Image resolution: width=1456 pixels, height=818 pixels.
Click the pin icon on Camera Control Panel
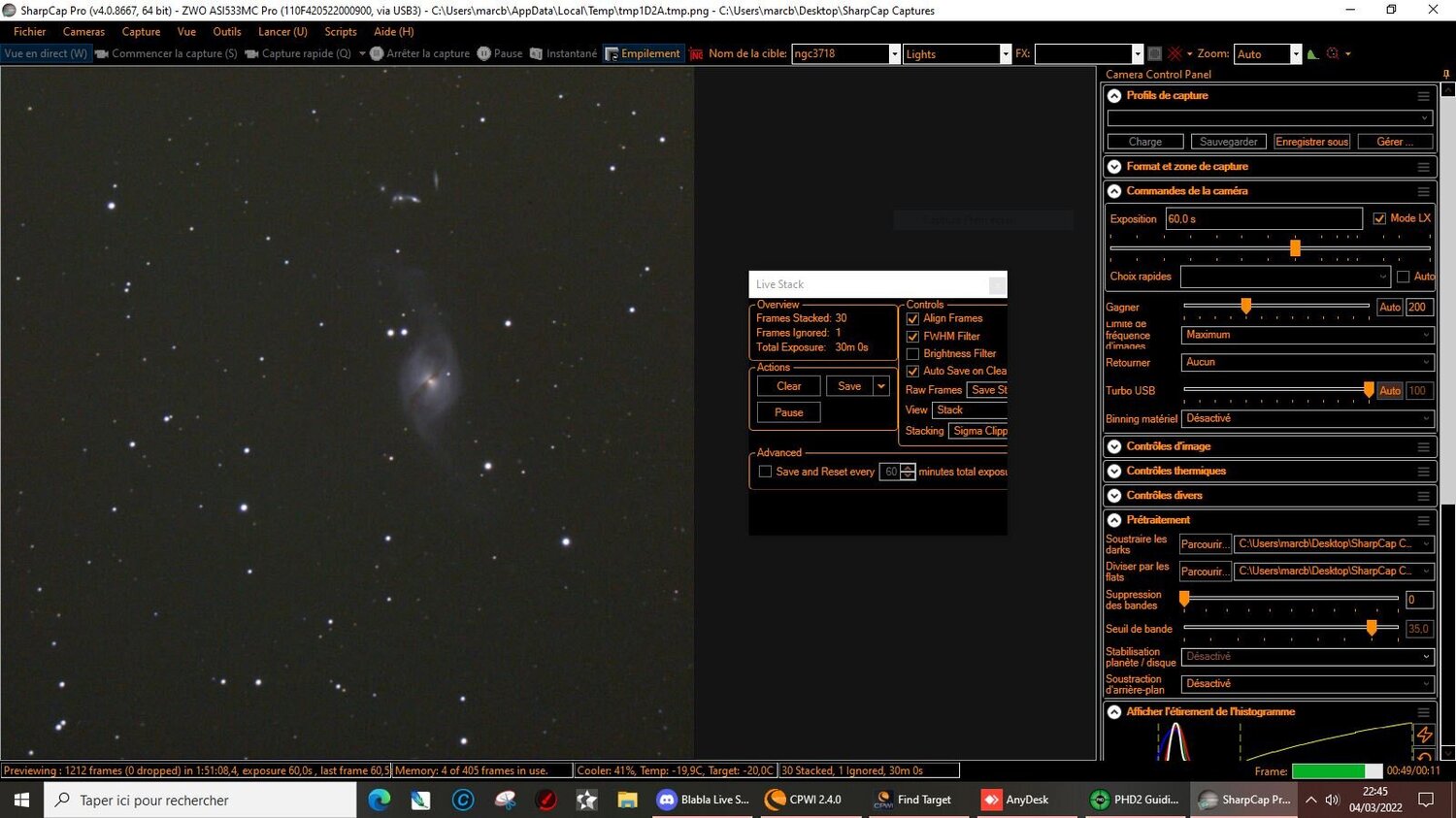point(1445,74)
